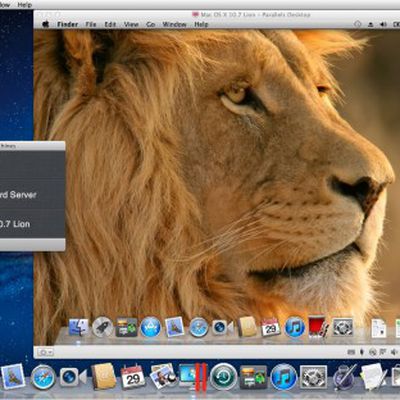
Task: Launch Safari from the host dock
Action: tap(43, 377)
